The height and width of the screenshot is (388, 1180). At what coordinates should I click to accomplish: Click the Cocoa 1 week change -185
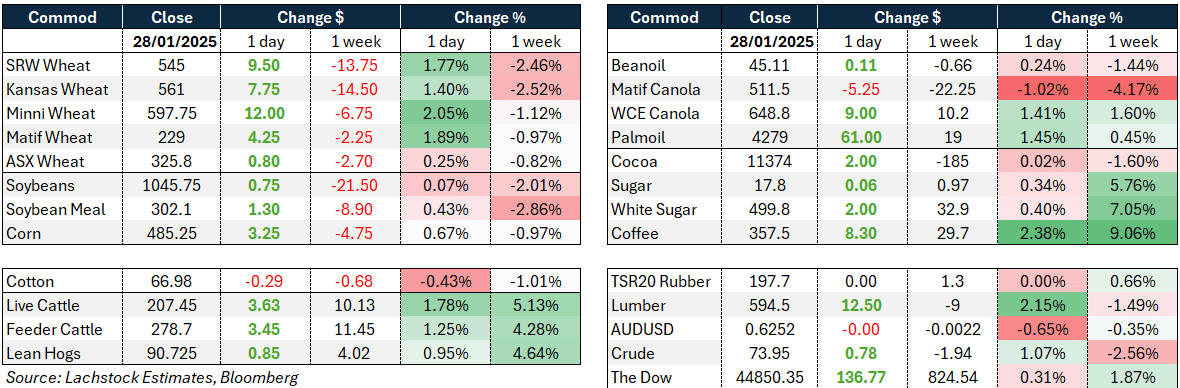pos(951,162)
